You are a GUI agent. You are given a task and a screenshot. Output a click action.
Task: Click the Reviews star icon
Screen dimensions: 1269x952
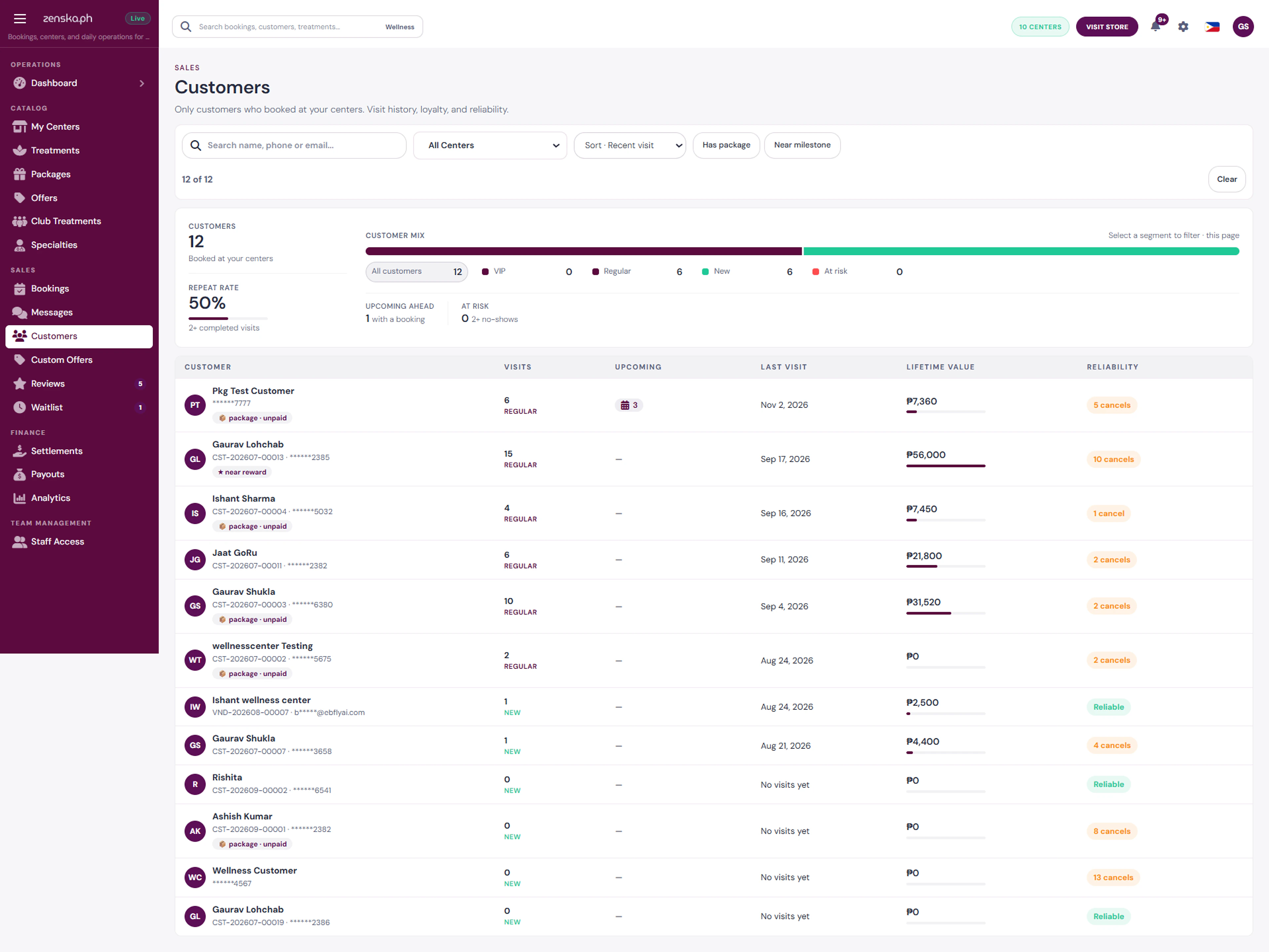click(19, 384)
